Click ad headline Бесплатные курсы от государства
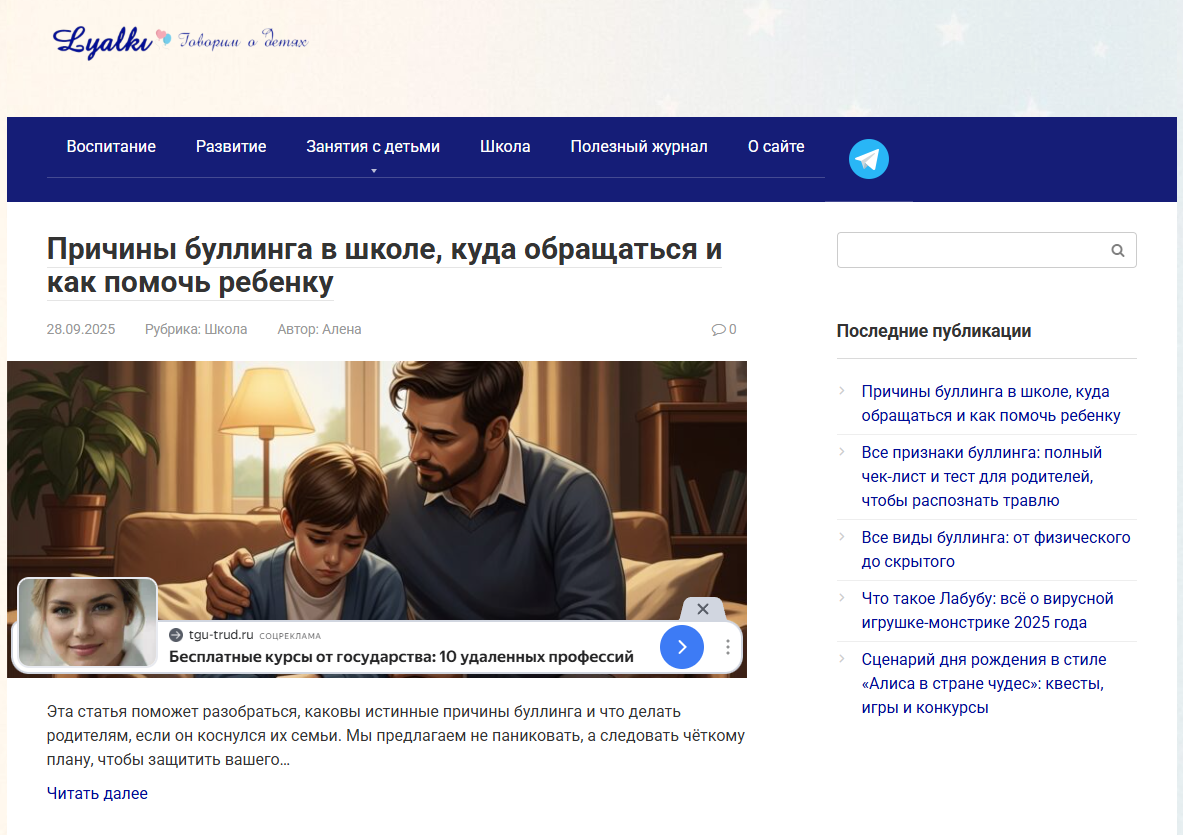This screenshot has width=1183, height=835. click(401, 657)
